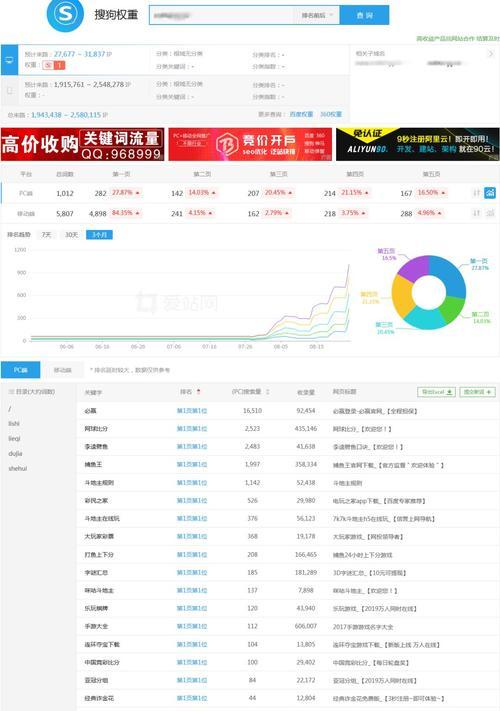Open the 竞价开户 red banner ad

(250, 144)
